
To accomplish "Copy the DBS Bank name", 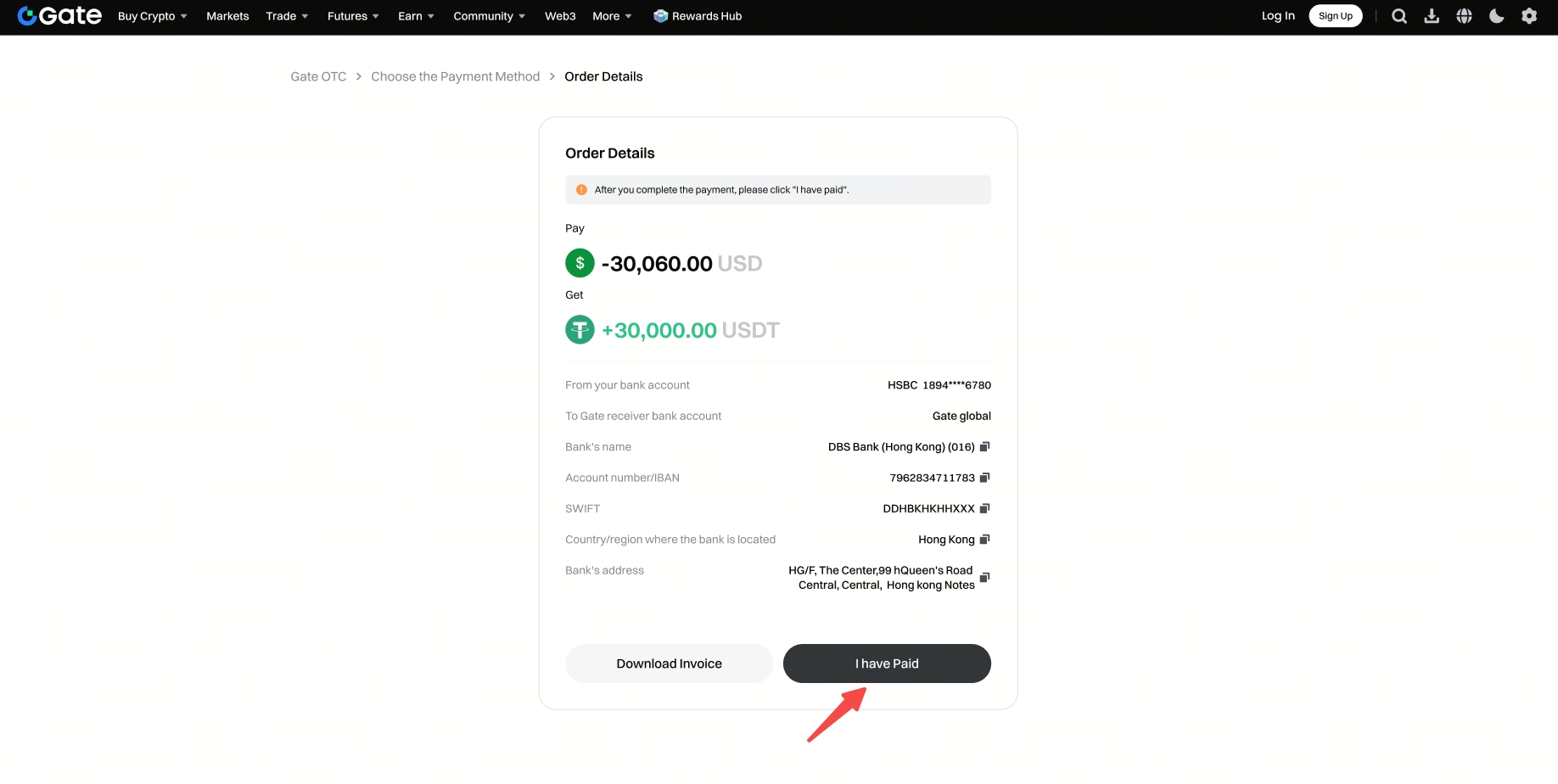I will pyautogui.click(x=984, y=446).
